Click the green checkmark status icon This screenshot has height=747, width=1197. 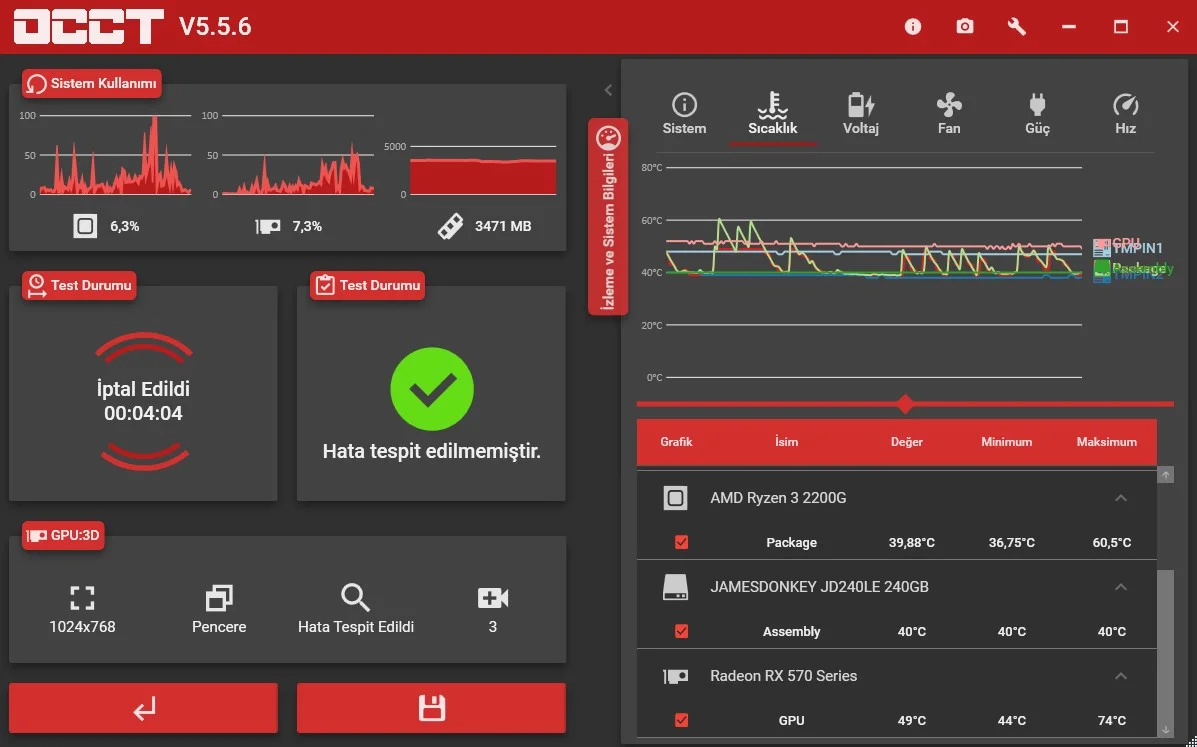(x=432, y=389)
